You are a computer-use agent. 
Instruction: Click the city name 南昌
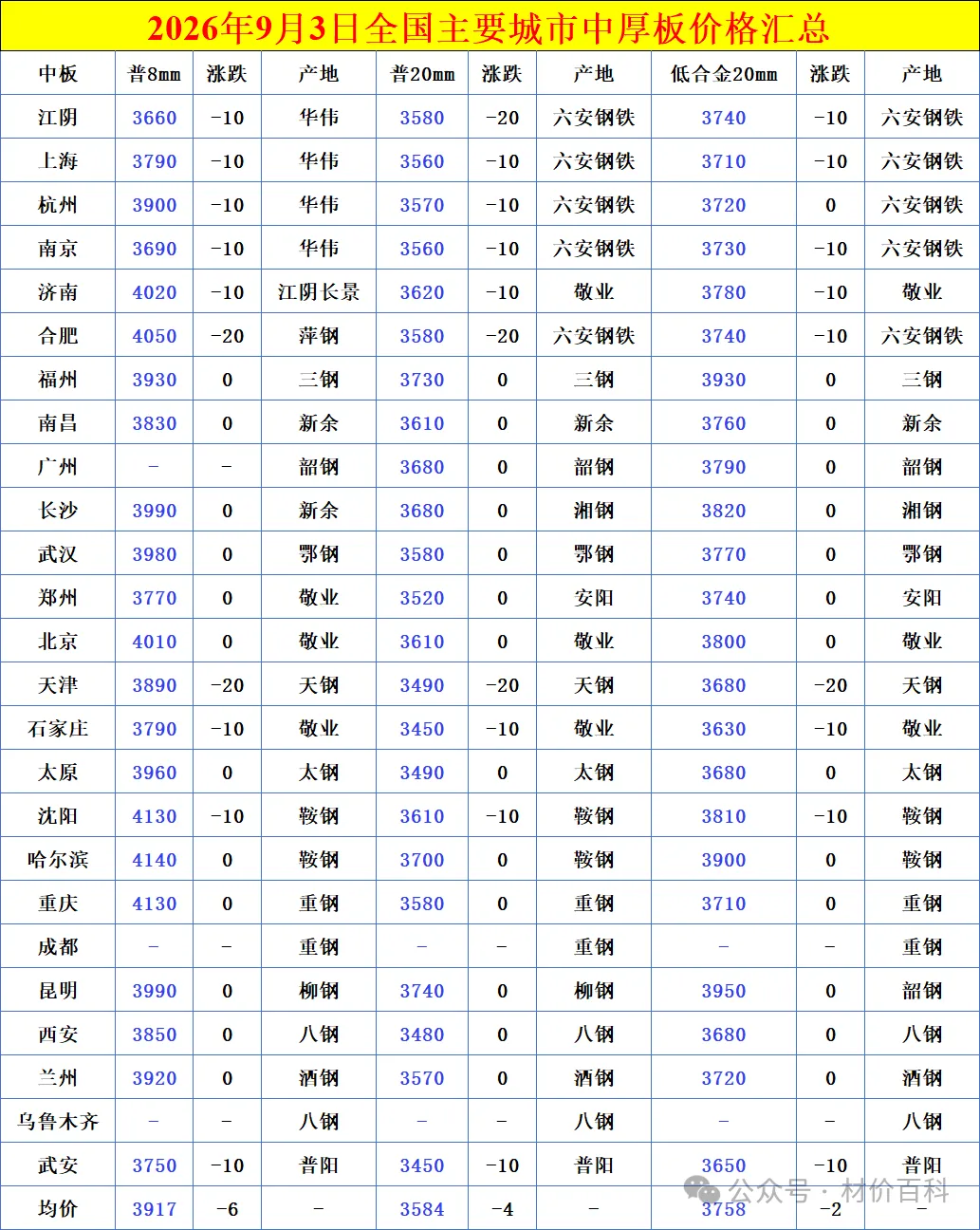pos(58,423)
